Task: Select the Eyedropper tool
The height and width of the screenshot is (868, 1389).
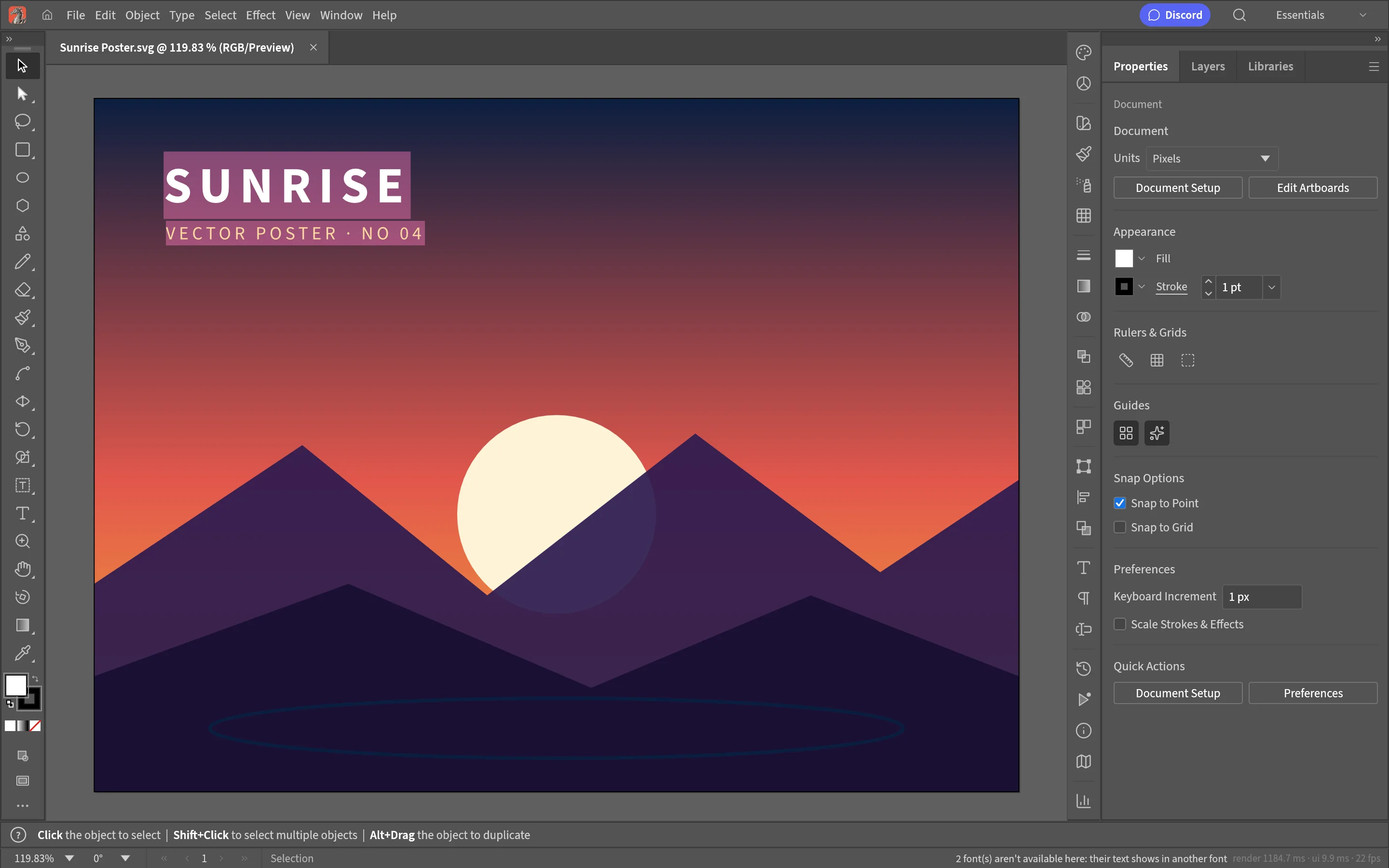Action: [22, 653]
